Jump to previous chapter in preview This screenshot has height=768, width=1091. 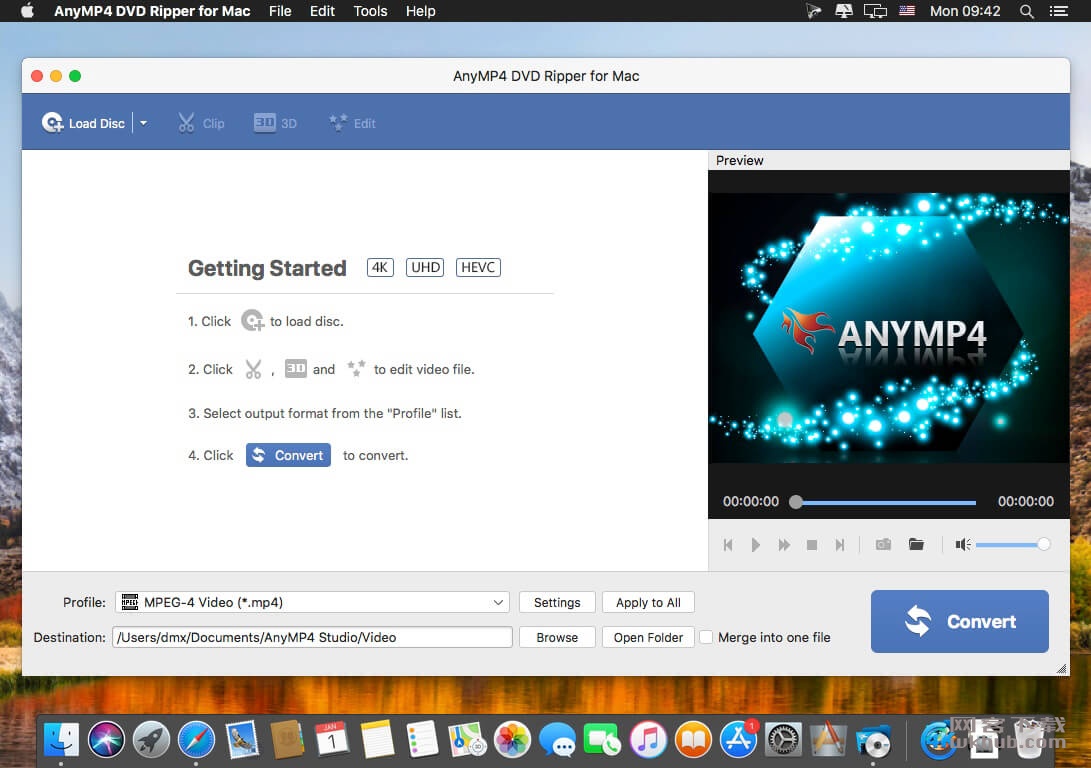tap(728, 545)
